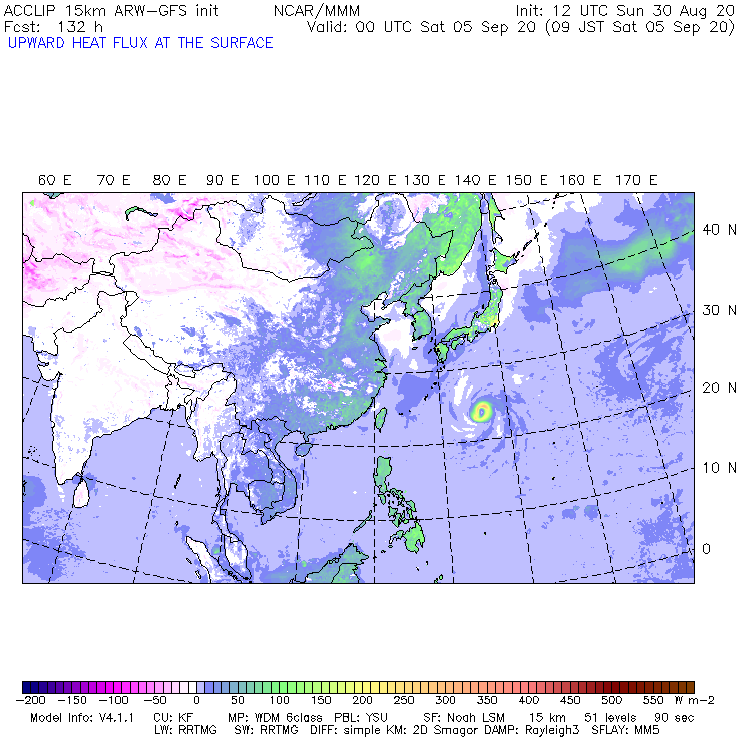The height and width of the screenshot is (740, 740).
Task: Click the '400' color bar tick label
Action: click(x=529, y=700)
